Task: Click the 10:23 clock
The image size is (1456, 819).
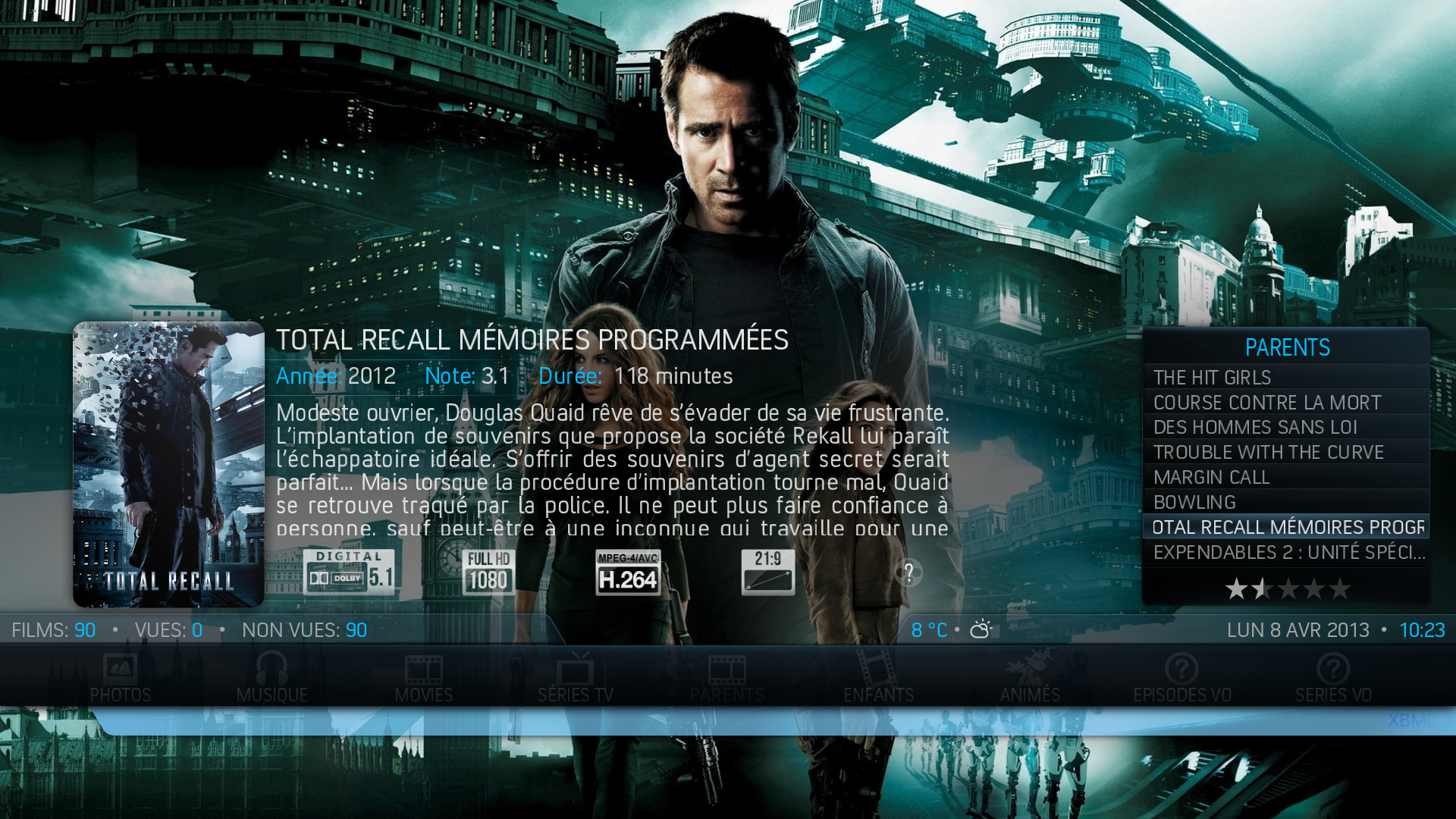Action: click(x=1422, y=630)
